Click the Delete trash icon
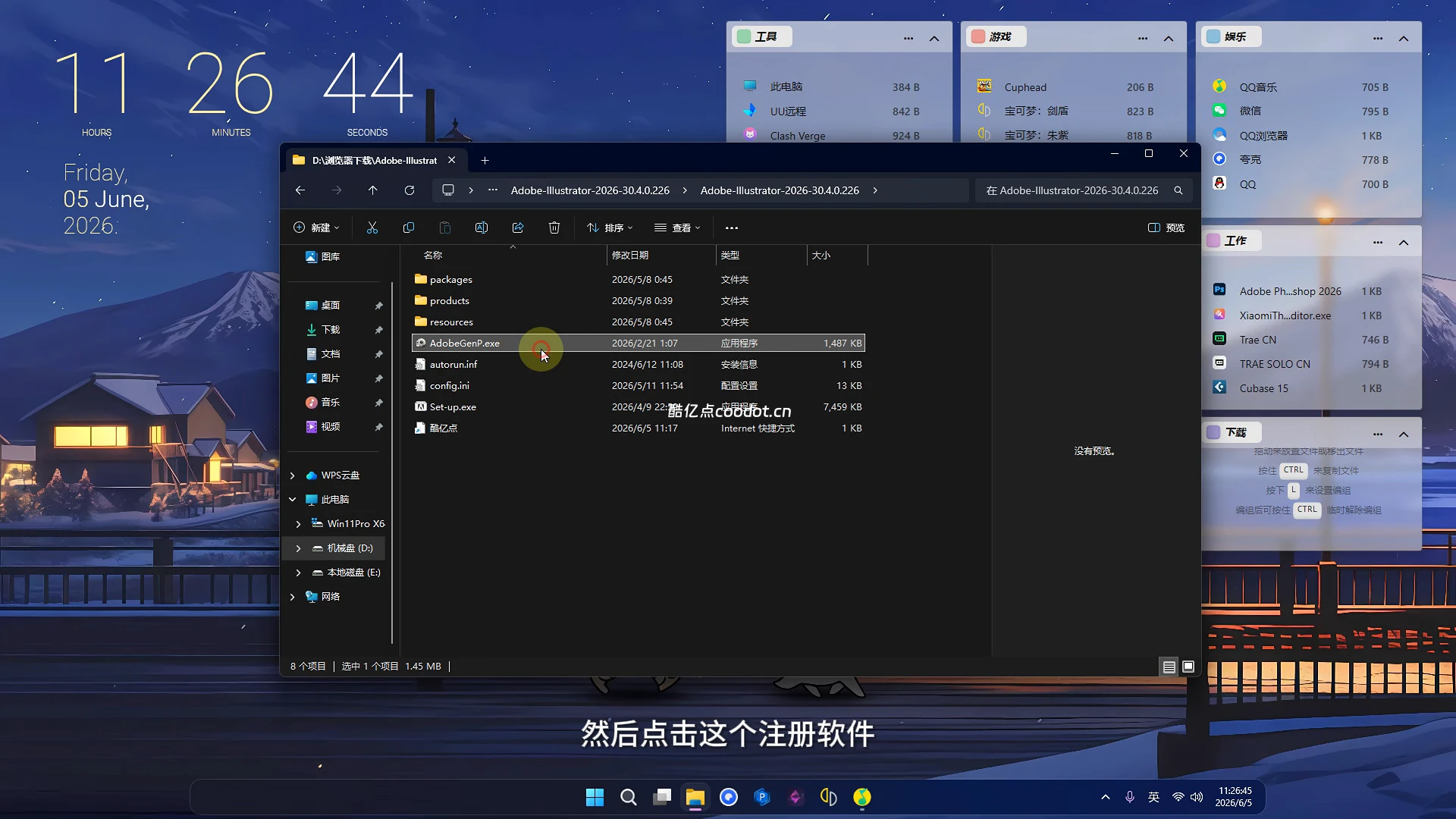The height and width of the screenshot is (819, 1456). coord(554,227)
